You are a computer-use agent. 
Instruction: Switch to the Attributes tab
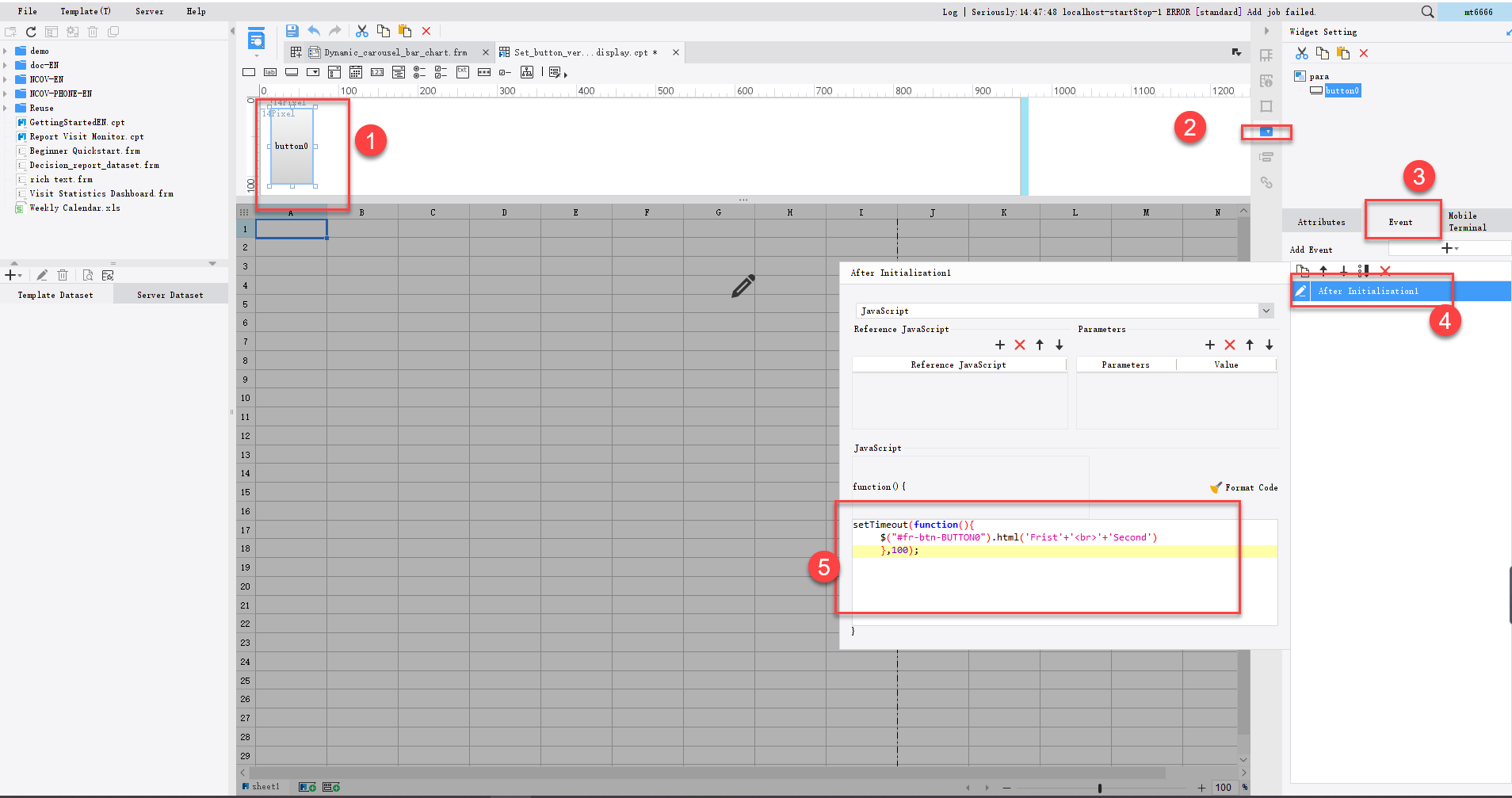point(1321,221)
